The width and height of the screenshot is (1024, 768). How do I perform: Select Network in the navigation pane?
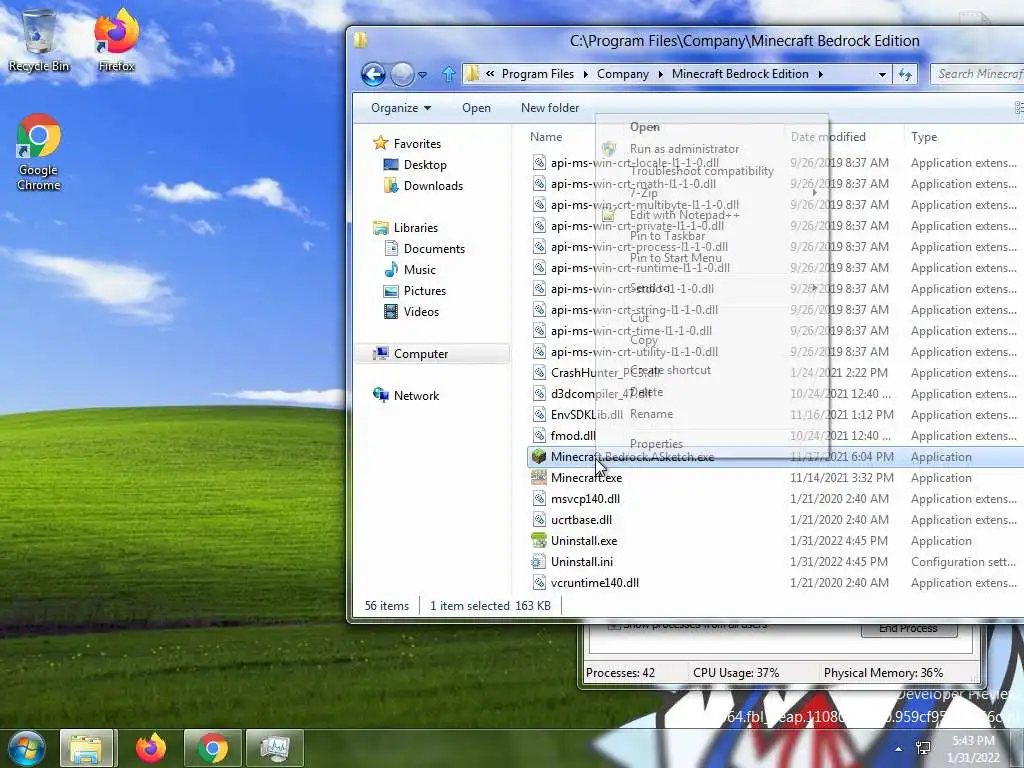(416, 396)
